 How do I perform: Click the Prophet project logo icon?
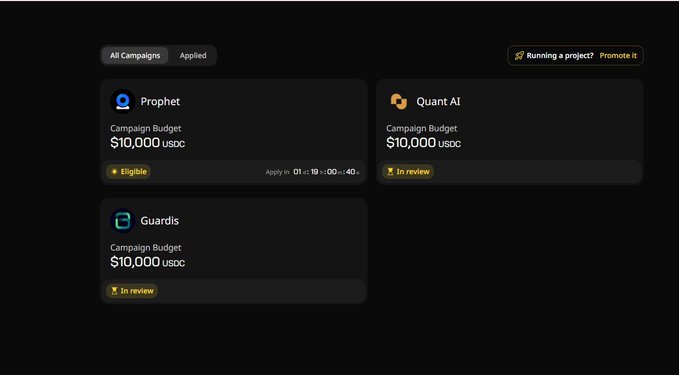click(123, 101)
